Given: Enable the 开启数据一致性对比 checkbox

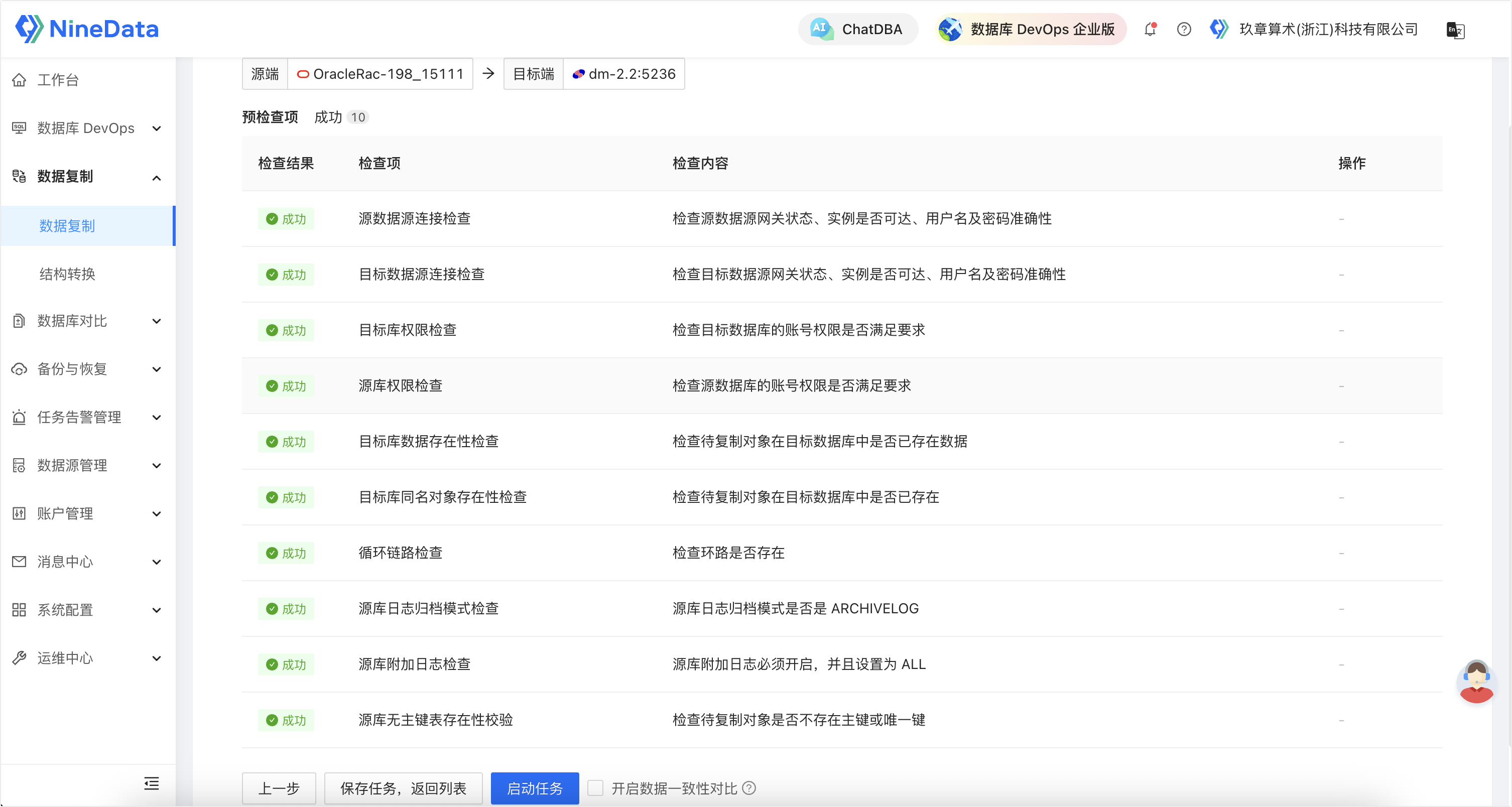Looking at the screenshot, I should tap(595, 787).
